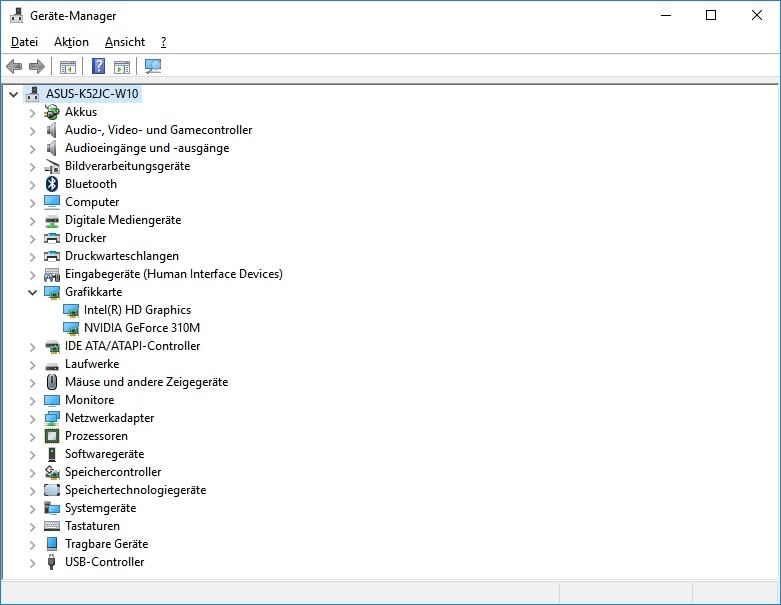Image resolution: width=781 pixels, height=605 pixels.
Task: Select the Computer category label
Action: pyautogui.click(x=92, y=202)
